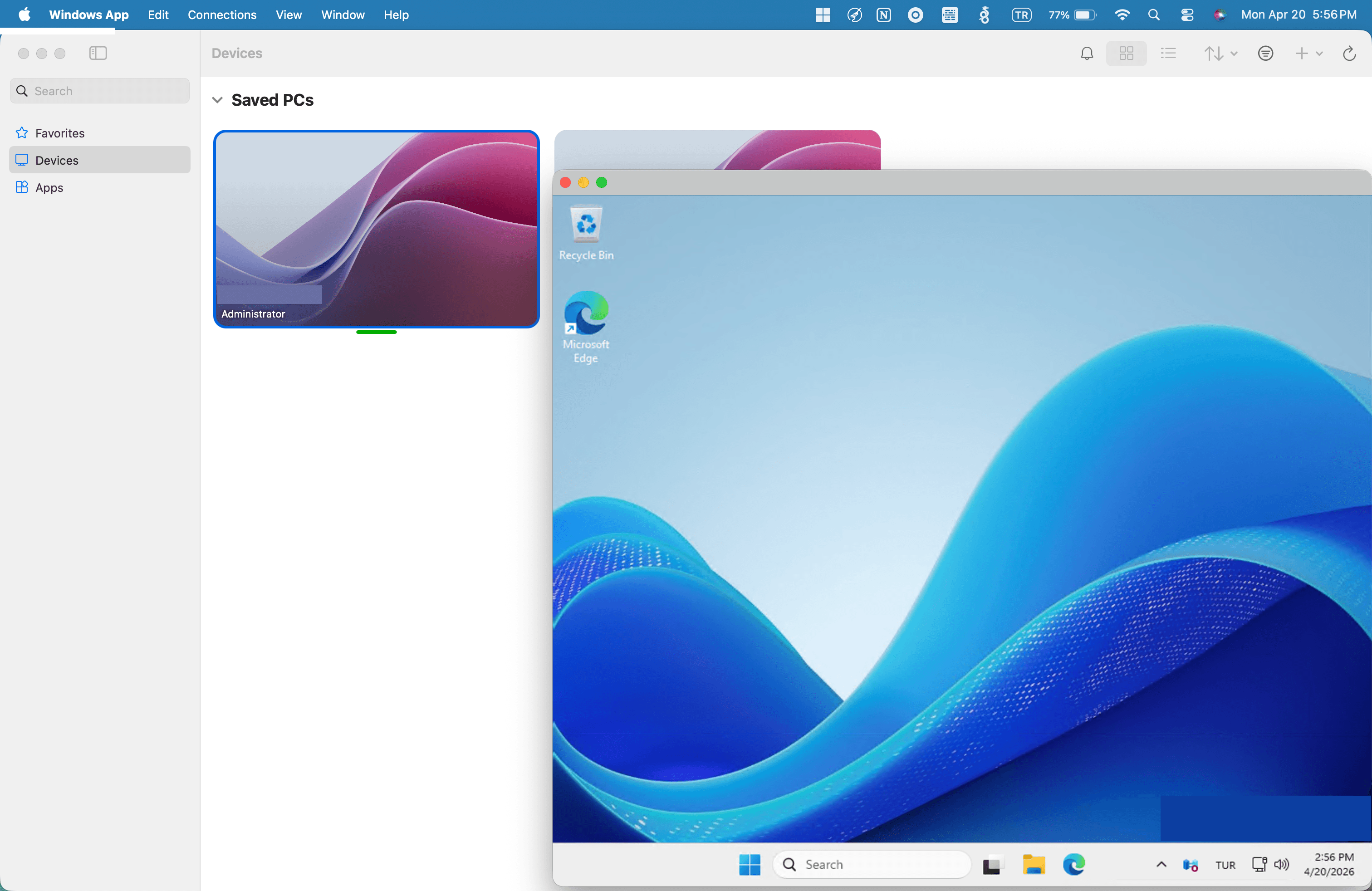Open the Windows clock and date
This screenshot has height=891, width=1372.
pyautogui.click(x=1329, y=865)
